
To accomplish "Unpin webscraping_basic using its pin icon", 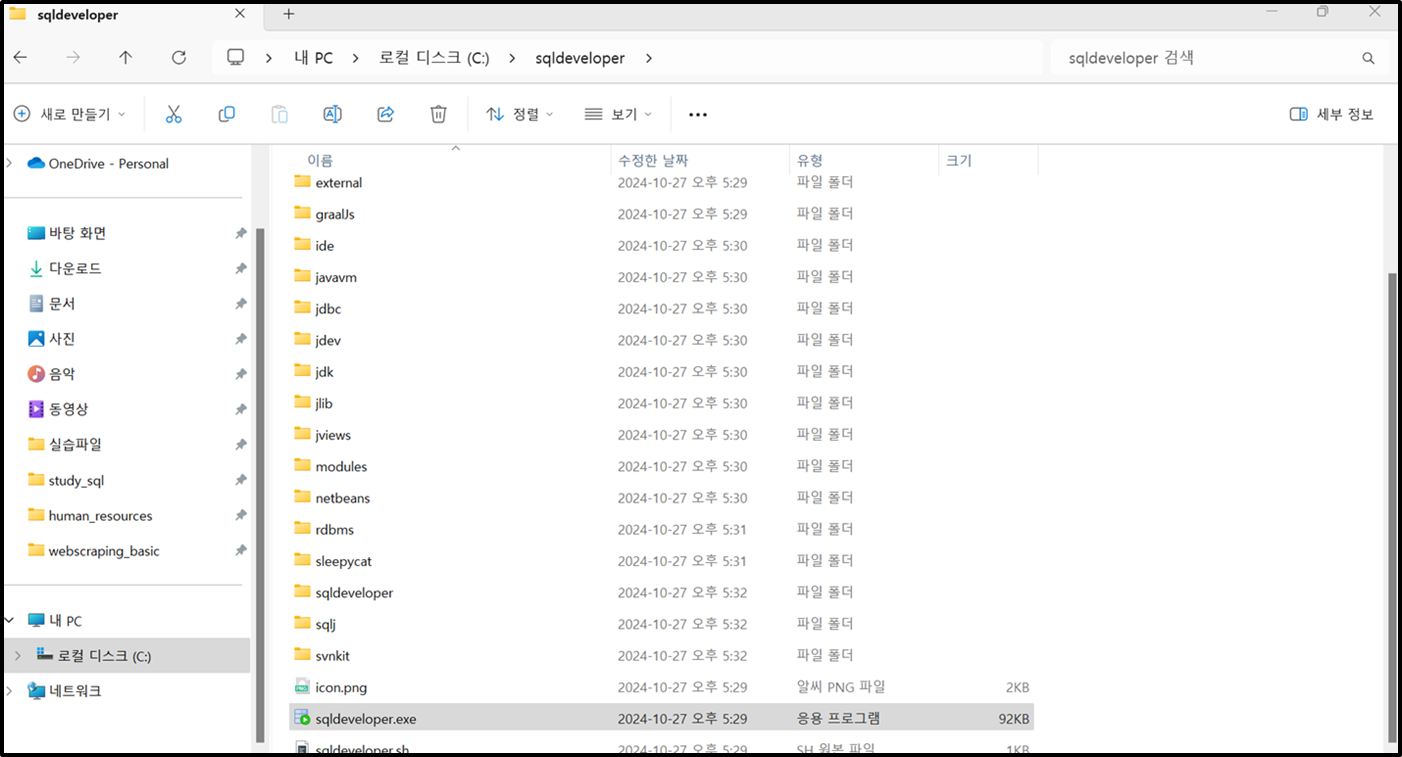I will click(241, 550).
